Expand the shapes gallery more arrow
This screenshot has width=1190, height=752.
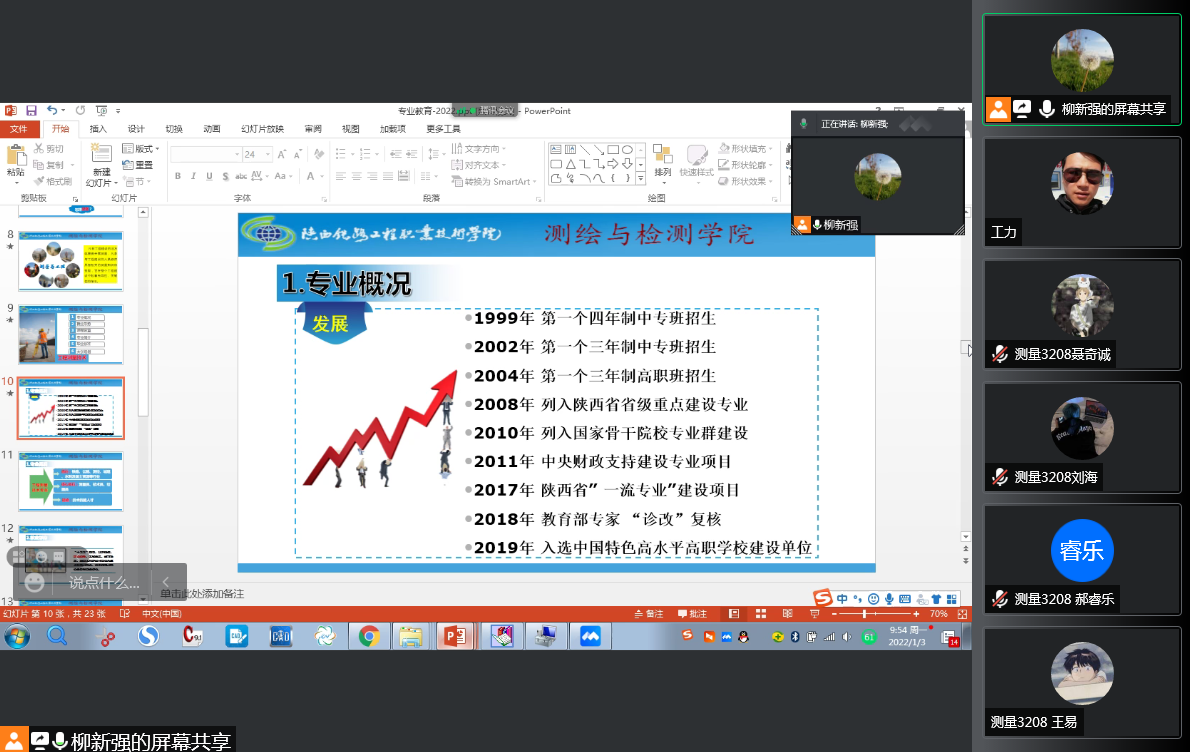640,178
